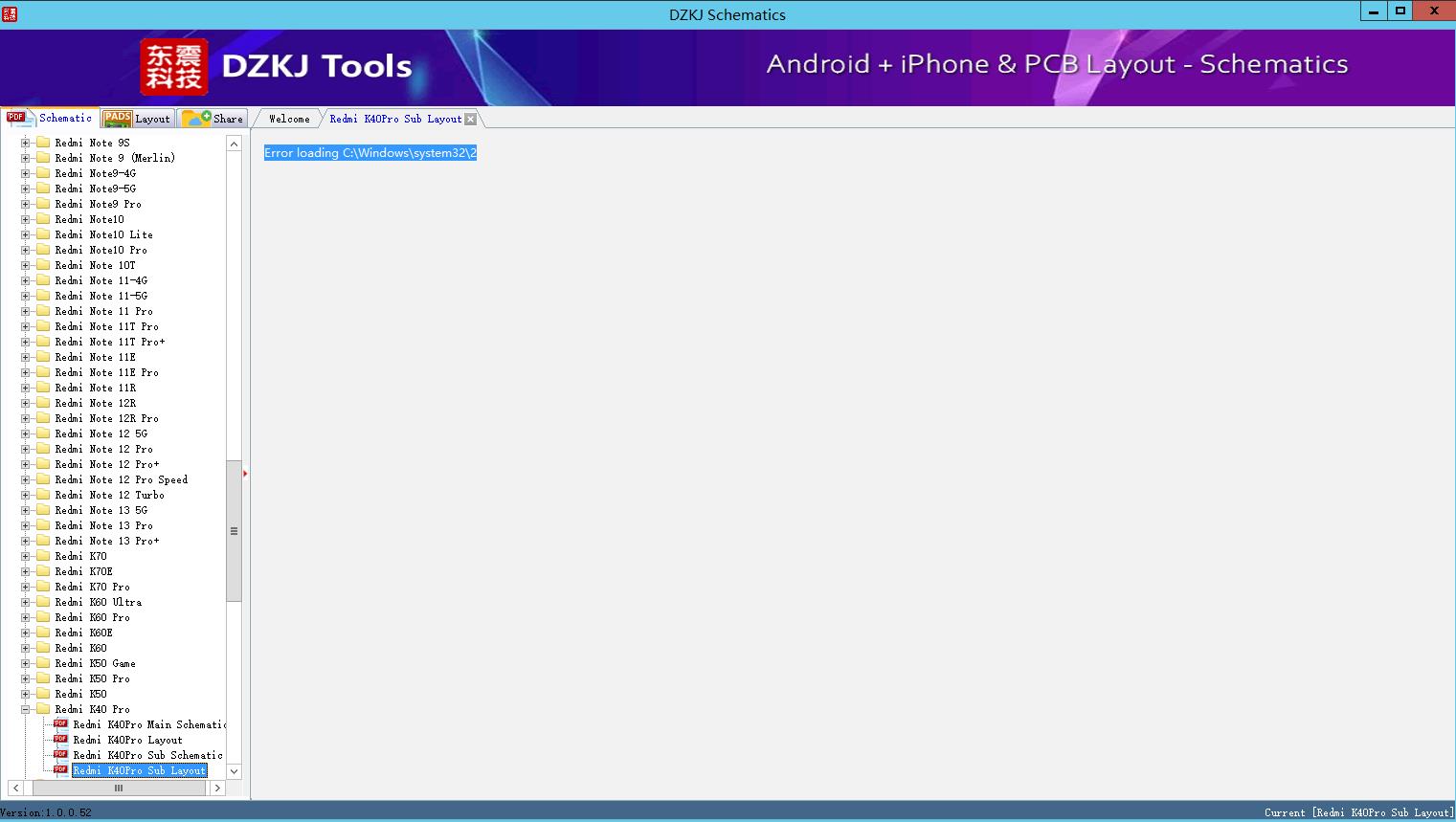Expand the Redmi Note 13 Pro+ folder
The height and width of the screenshot is (822, 1456).
tap(26, 541)
